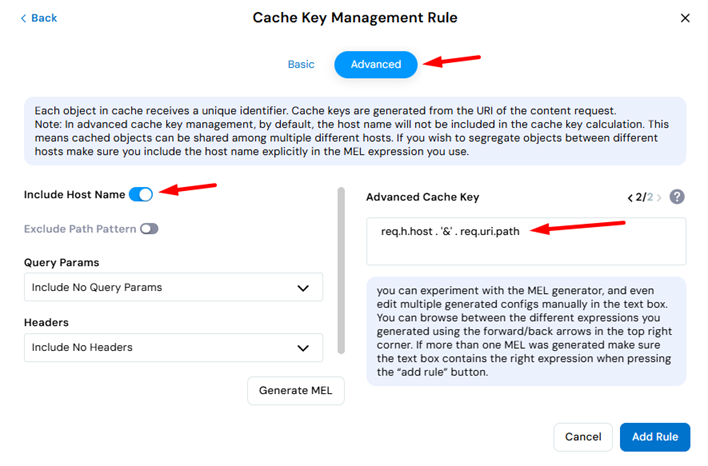Go to previous MEL expression arrow
Image resolution: width=708 pixels, height=466 pixels.
click(630, 198)
